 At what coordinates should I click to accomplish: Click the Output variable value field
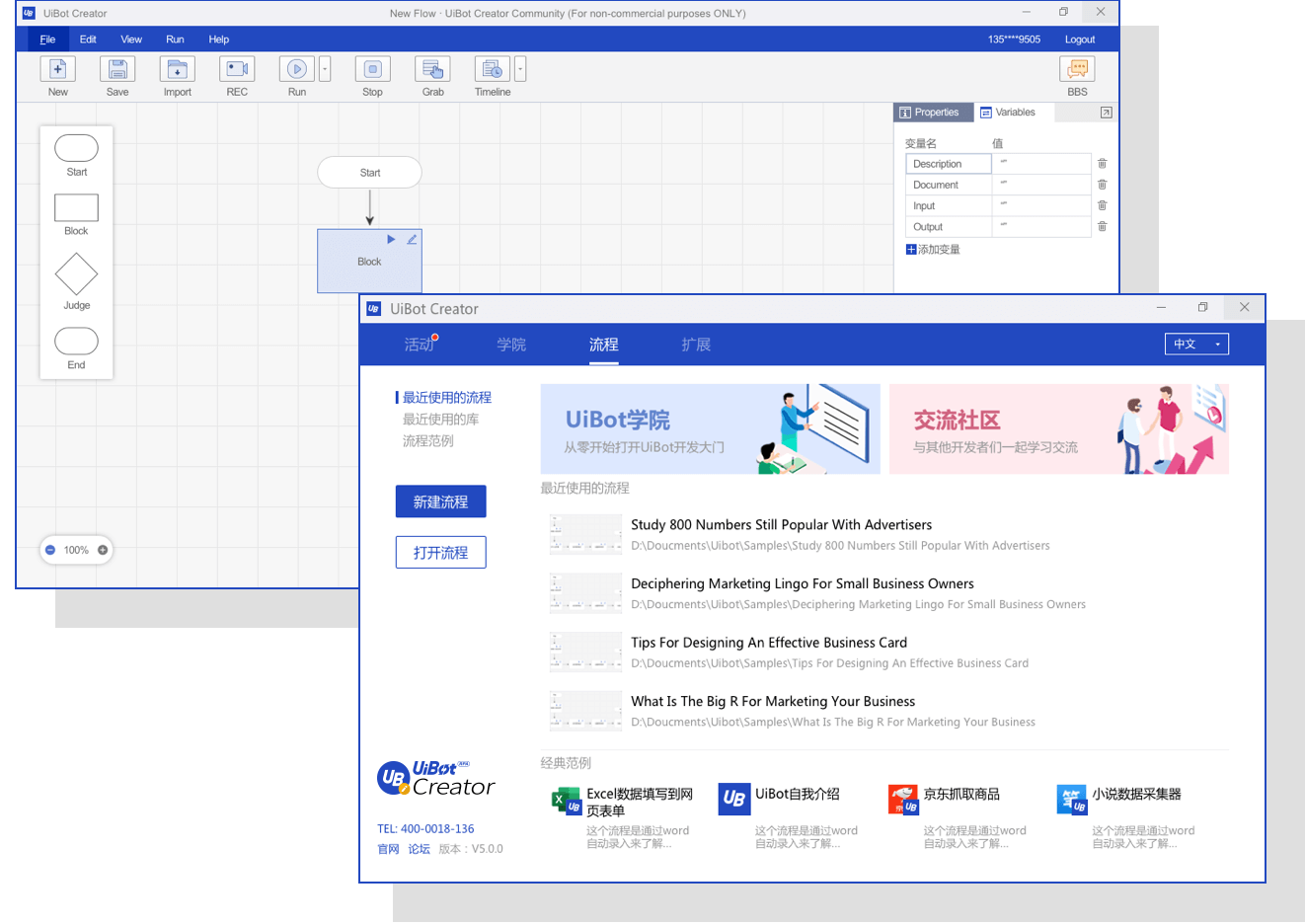point(1042,226)
